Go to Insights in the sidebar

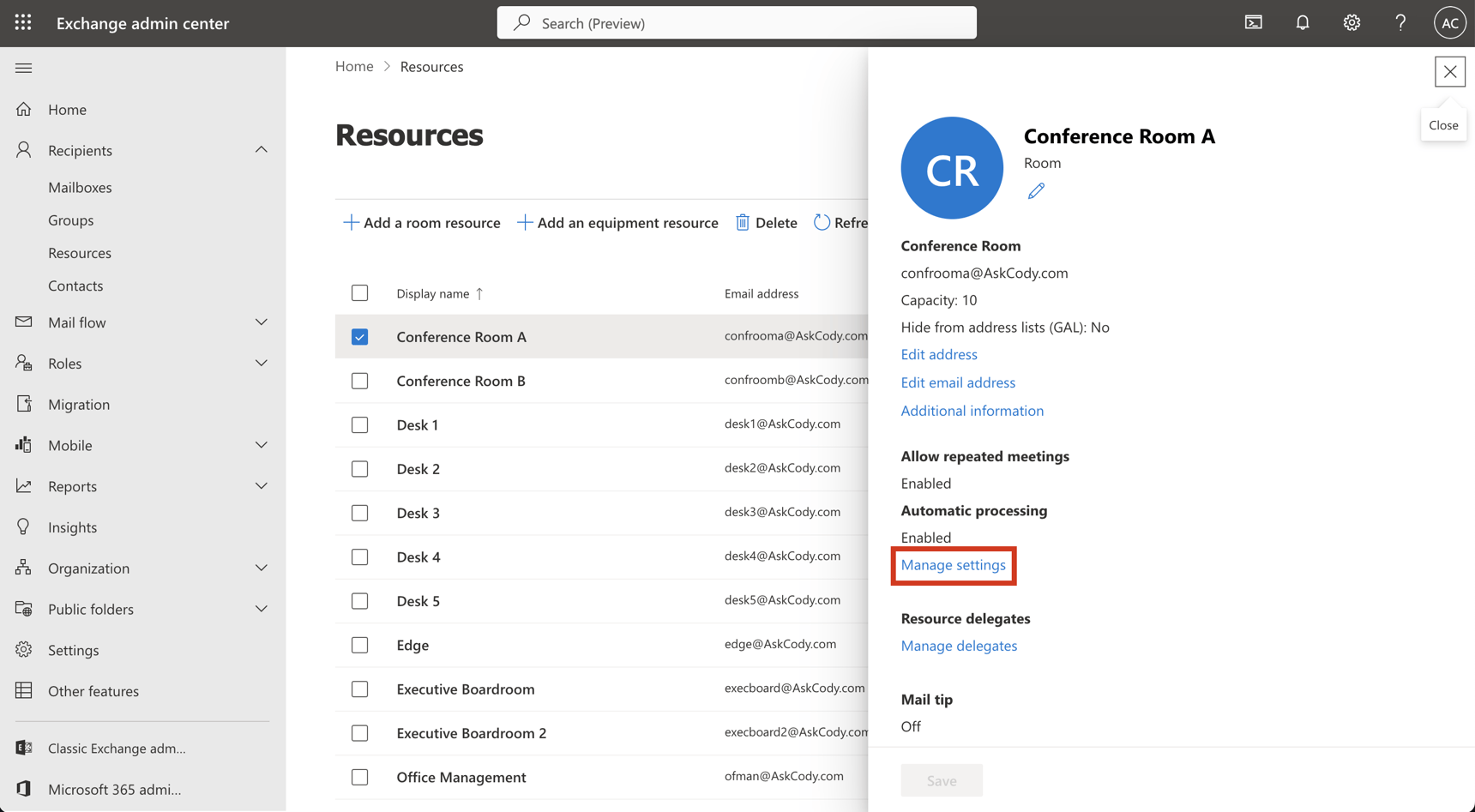click(x=72, y=526)
